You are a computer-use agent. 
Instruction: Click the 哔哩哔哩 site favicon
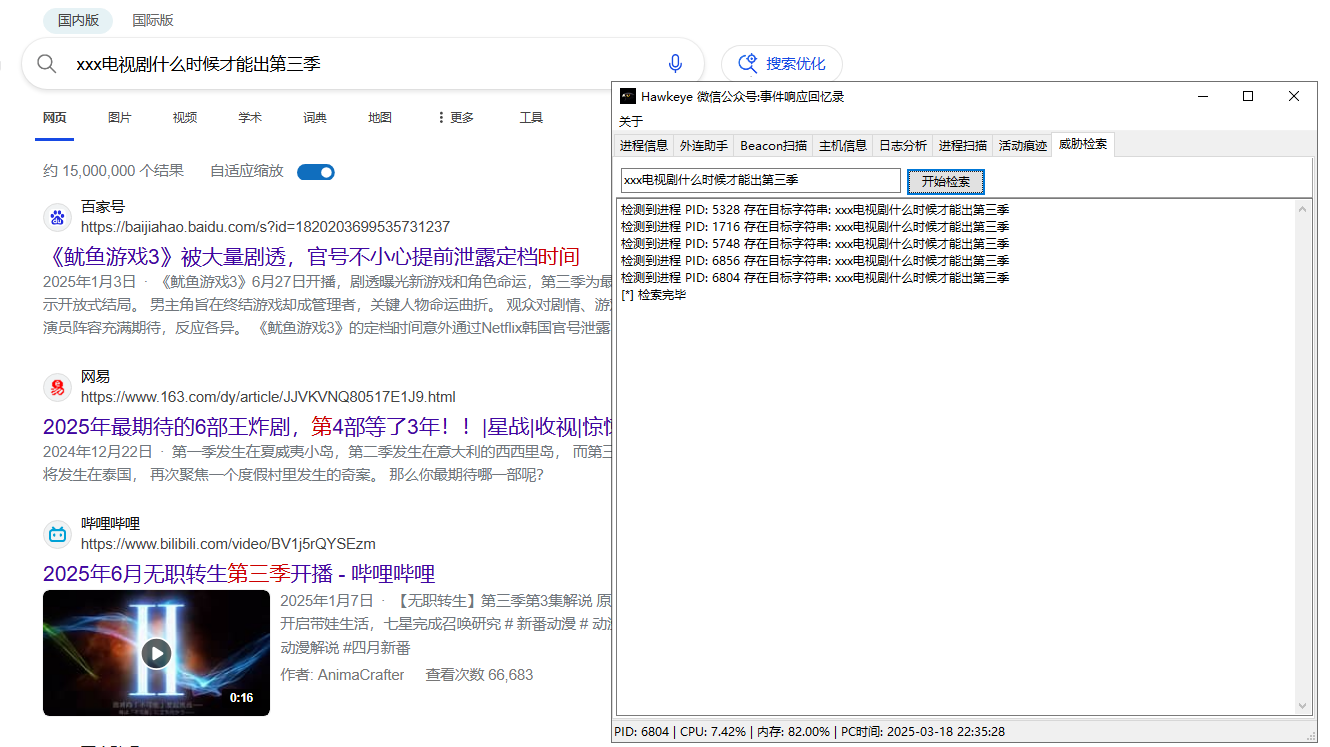(58, 534)
